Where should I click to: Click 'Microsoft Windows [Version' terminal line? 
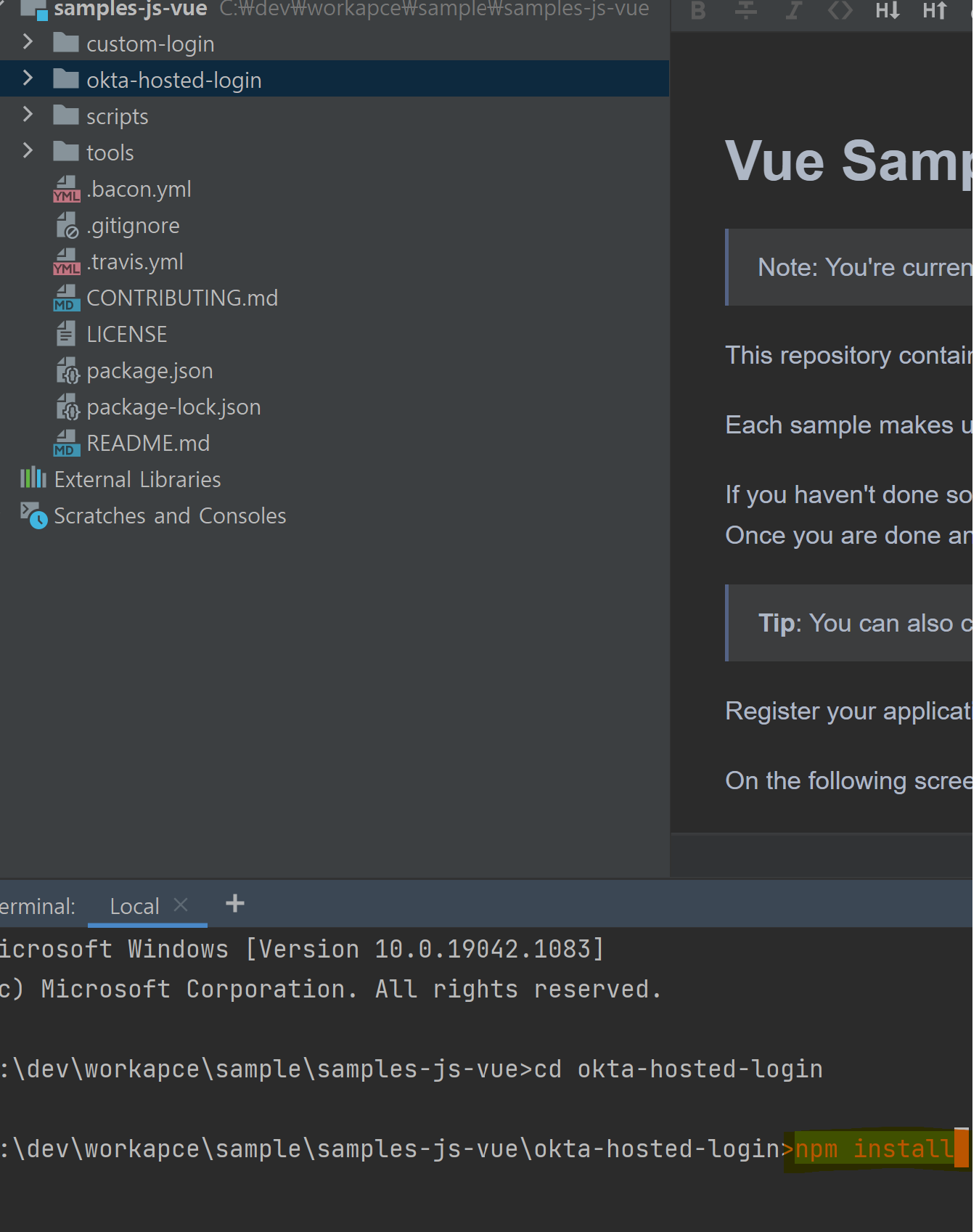[x=301, y=949]
